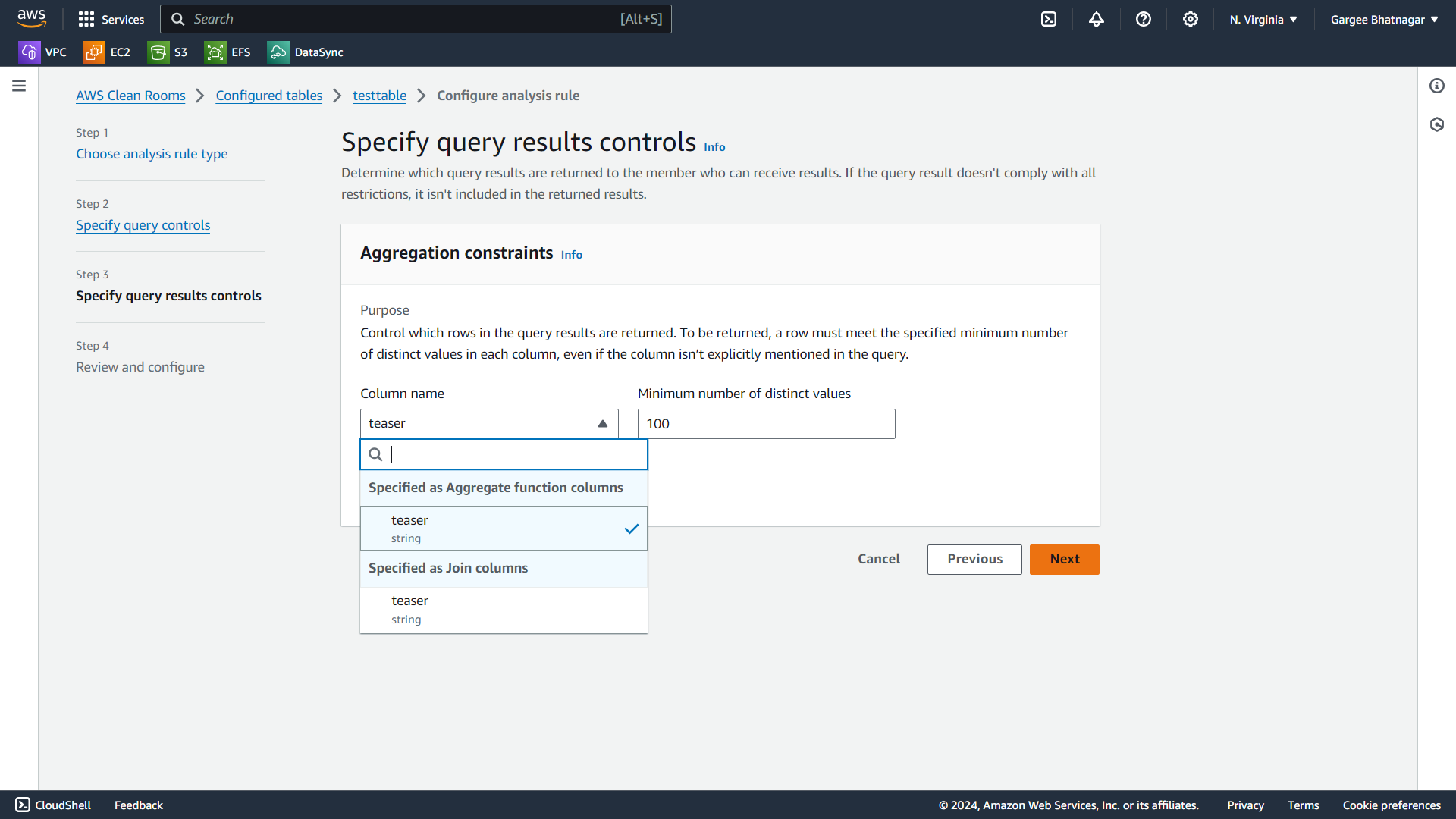Screen dimensions: 1456x819
Task: Open the notifications bell
Action: click(x=1097, y=20)
